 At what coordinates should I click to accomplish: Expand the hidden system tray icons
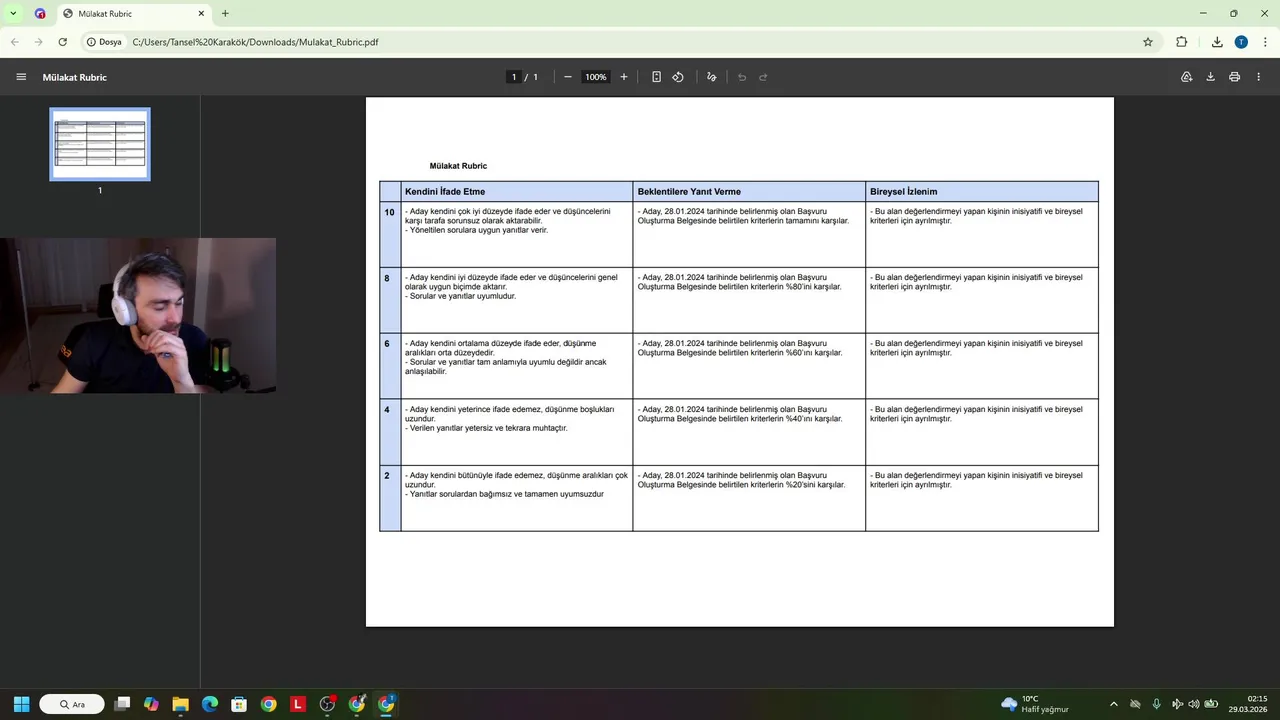pos(1114,704)
